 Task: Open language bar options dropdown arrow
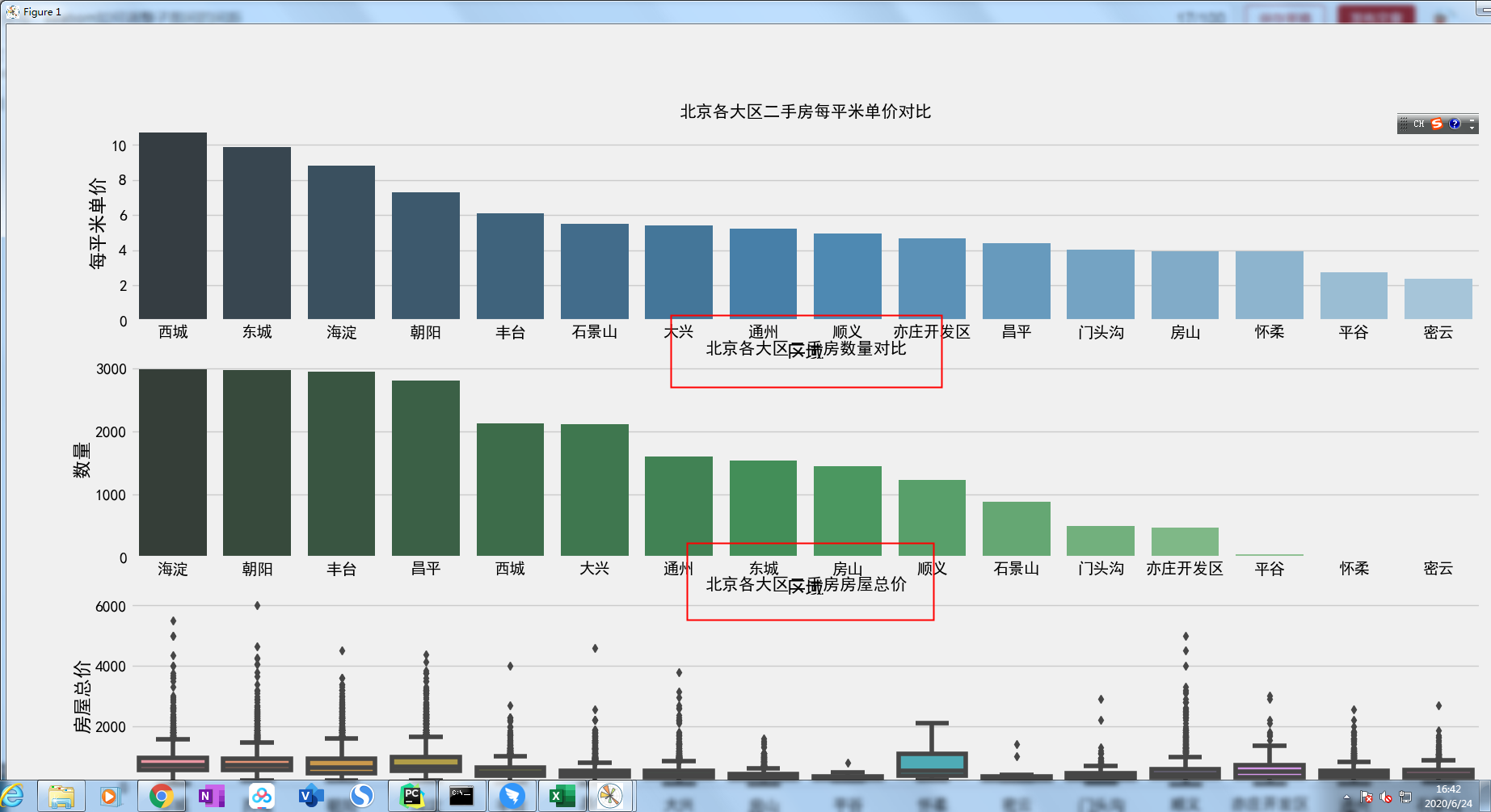(1472, 128)
